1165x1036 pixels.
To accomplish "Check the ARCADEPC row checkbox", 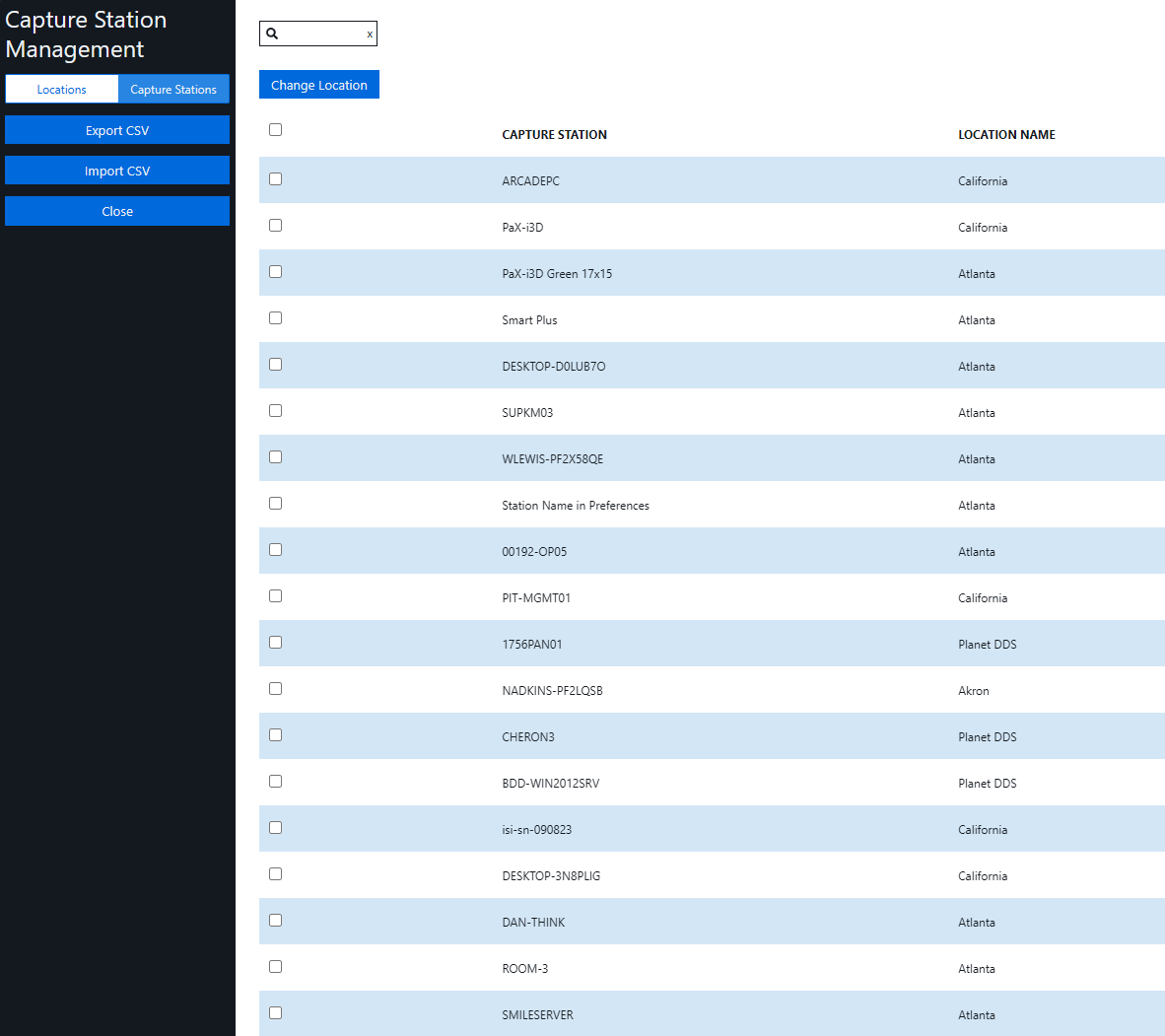I will [x=276, y=179].
